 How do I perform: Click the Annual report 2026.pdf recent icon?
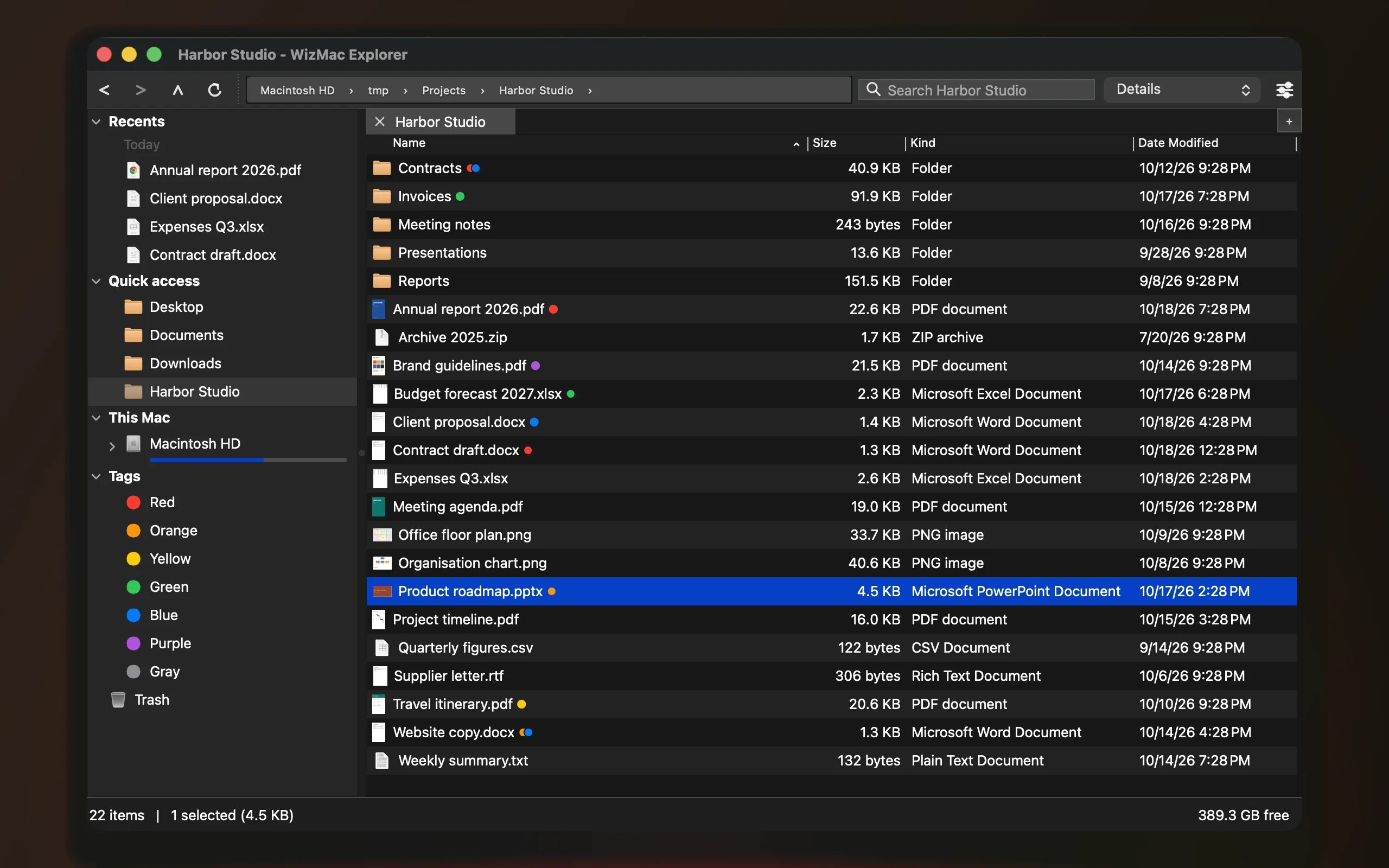tap(133, 170)
